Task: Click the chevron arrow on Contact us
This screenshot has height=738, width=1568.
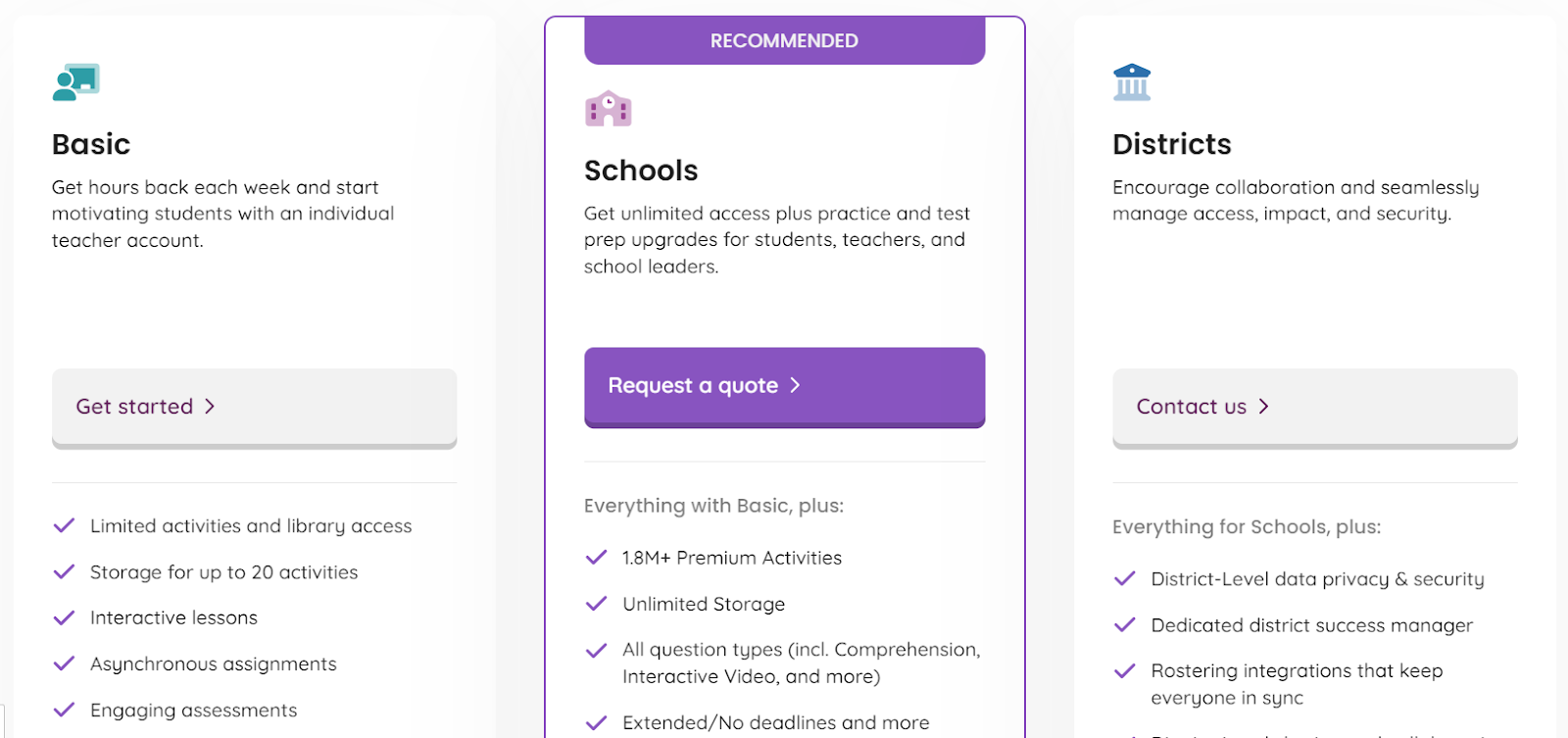Action: coord(1263,407)
